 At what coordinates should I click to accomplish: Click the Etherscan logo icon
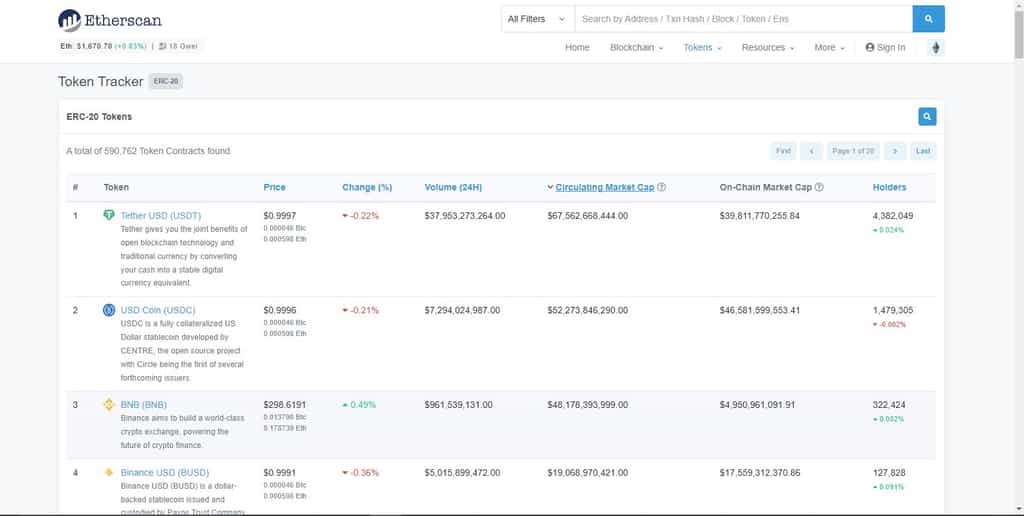(69, 20)
